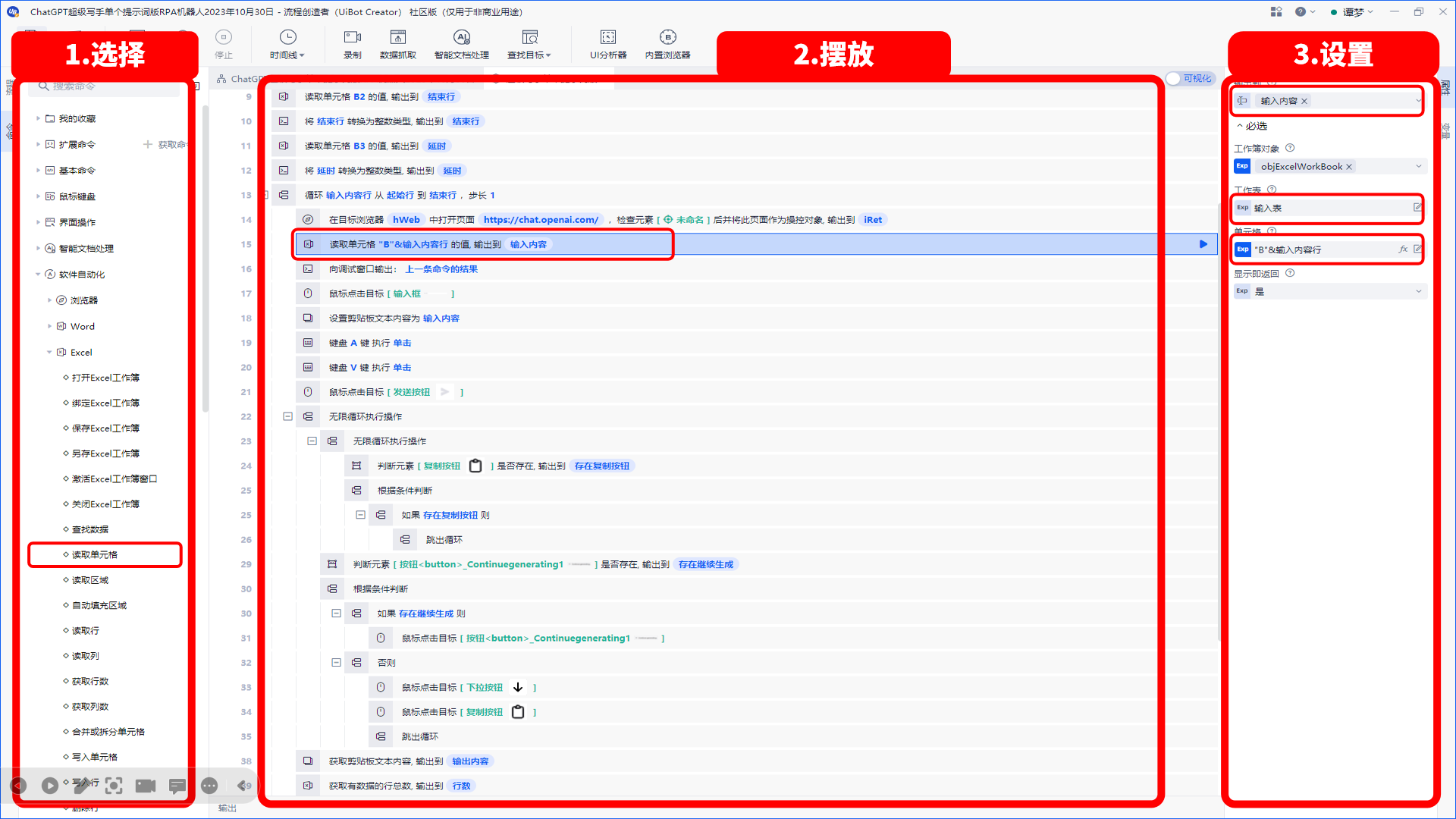
Task: Click the iRet variable tag on line 14
Action: tap(873, 220)
